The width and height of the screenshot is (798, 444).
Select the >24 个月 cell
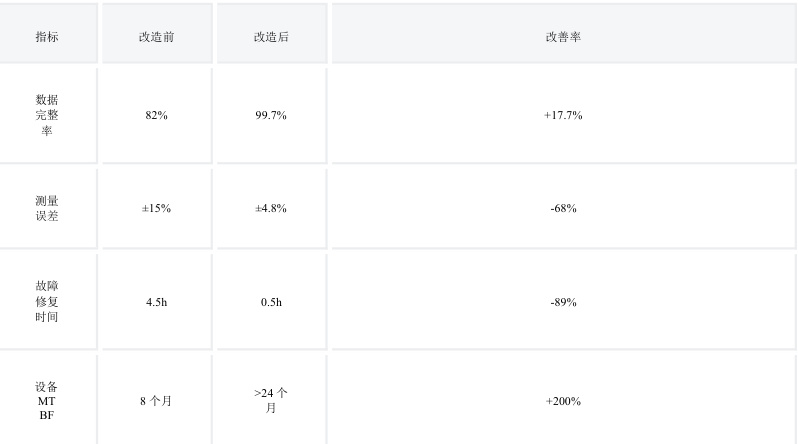[x=271, y=400]
